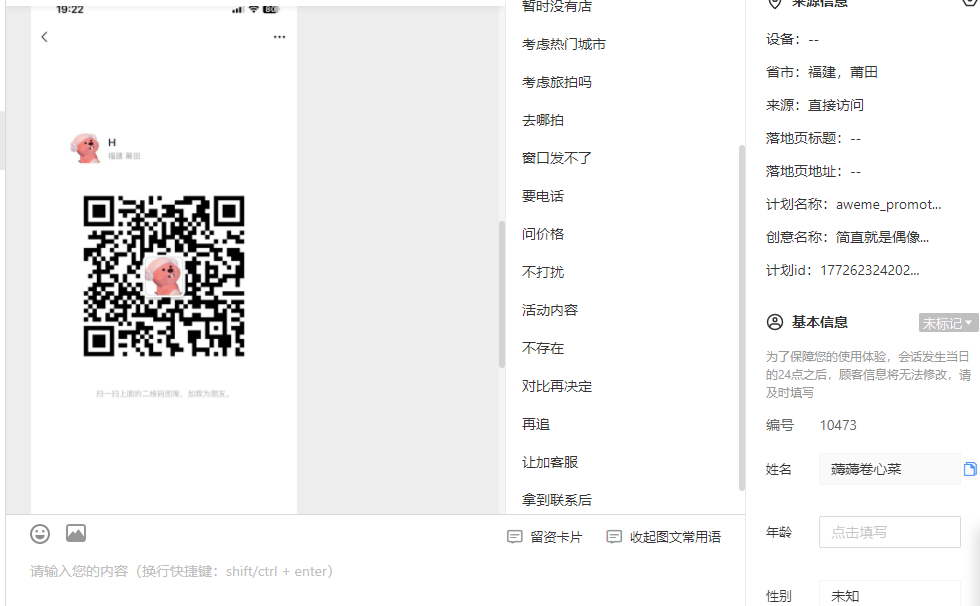Click the 省市 福建，莆田 text
980x606 pixels.
822,72
